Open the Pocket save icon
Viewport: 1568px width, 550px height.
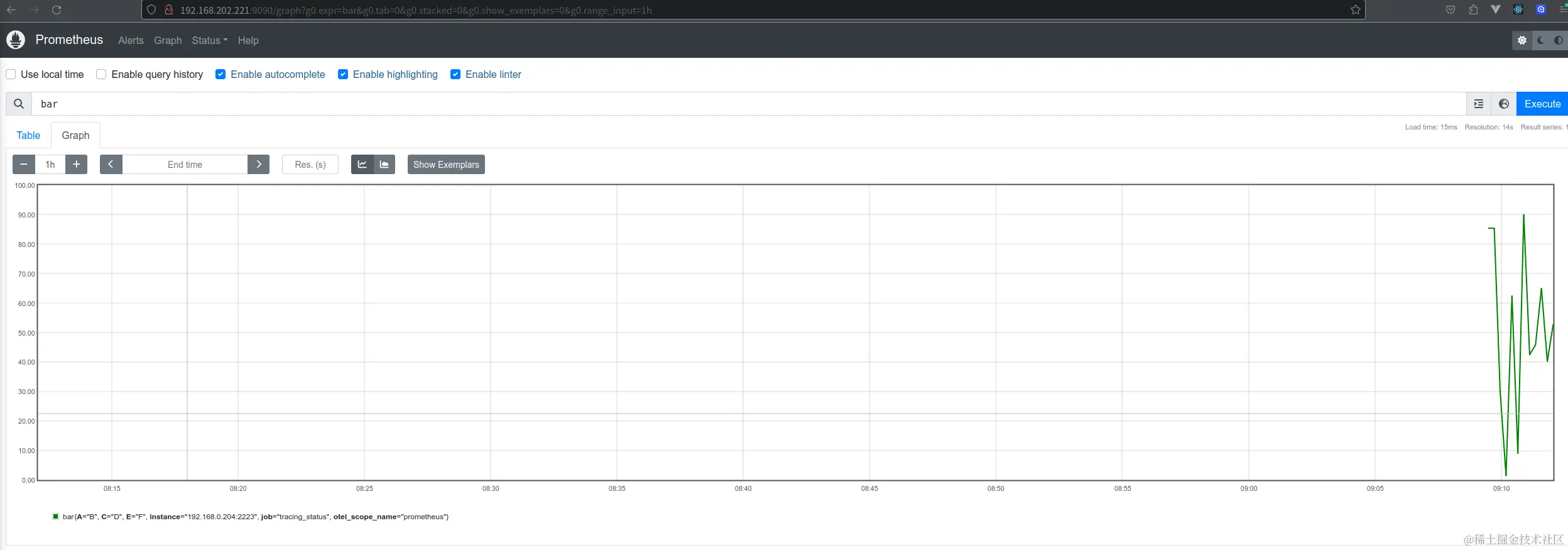pos(1451,9)
